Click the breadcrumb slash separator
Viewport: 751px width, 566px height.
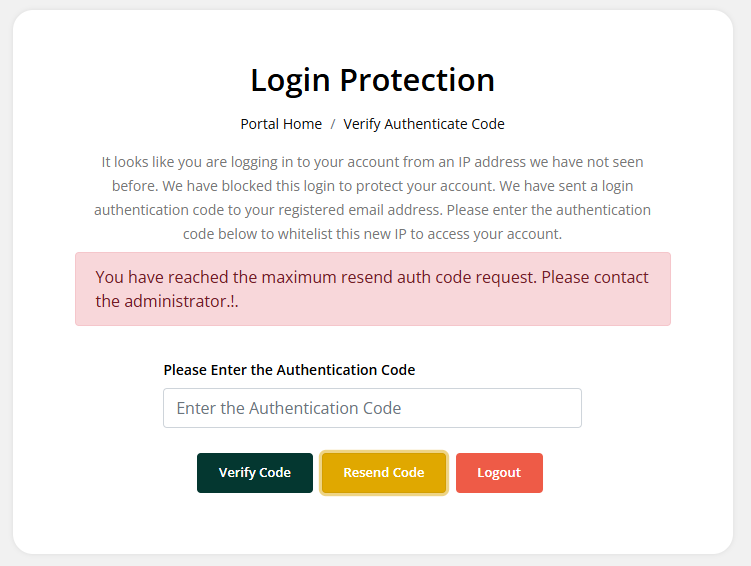(333, 124)
